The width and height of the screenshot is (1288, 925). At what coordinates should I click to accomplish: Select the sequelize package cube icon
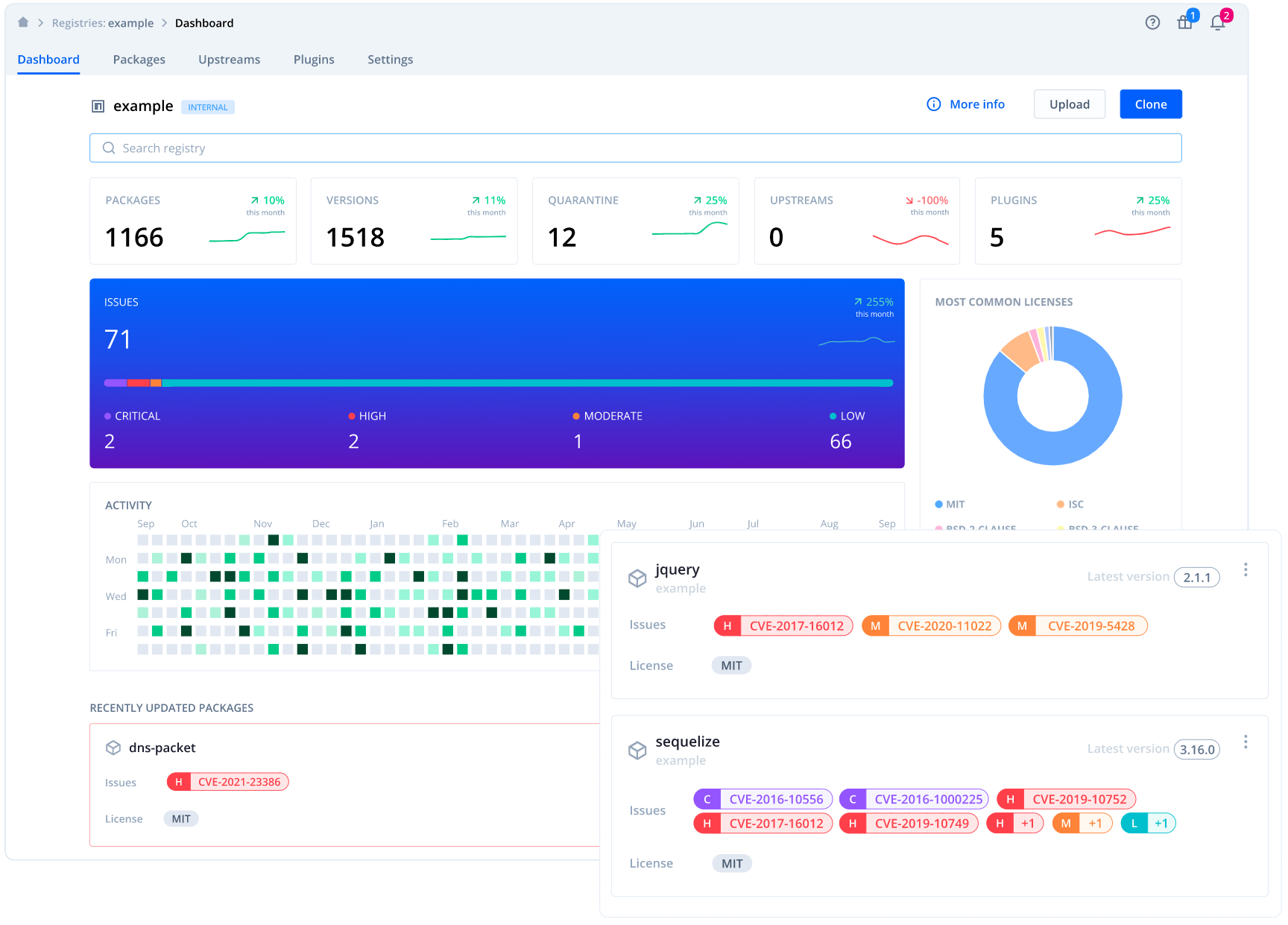click(x=637, y=750)
